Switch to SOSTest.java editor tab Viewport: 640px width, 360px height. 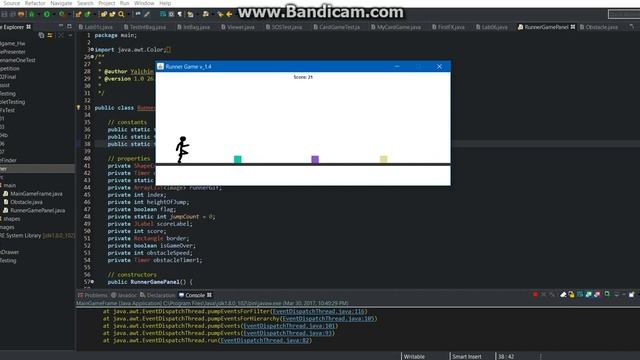[284, 27]
